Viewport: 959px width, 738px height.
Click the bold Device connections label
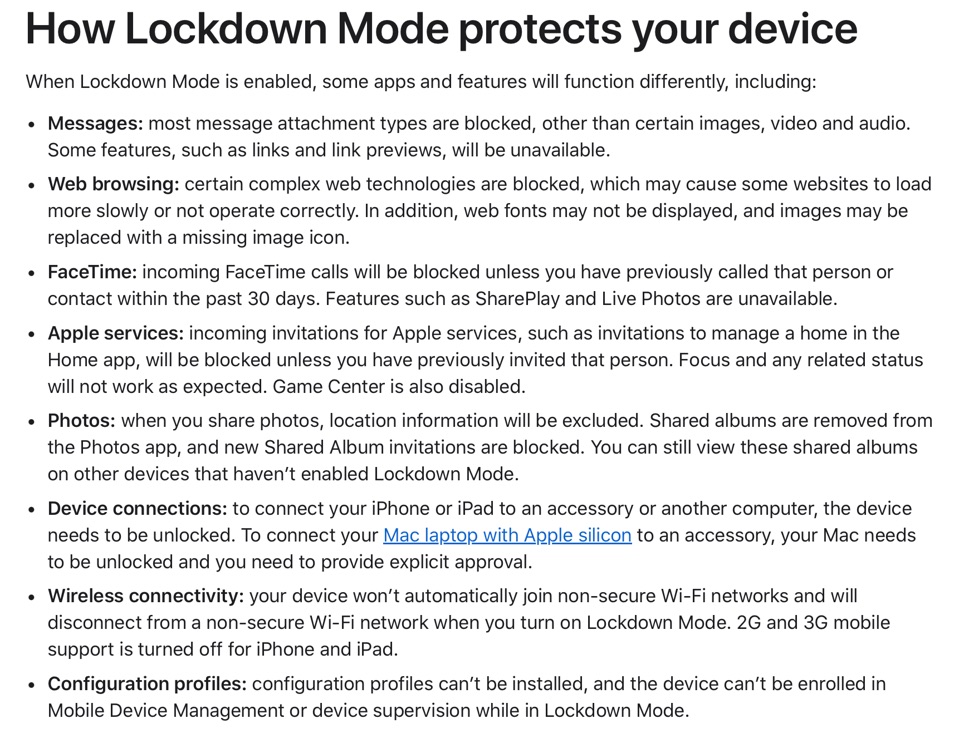137,509
